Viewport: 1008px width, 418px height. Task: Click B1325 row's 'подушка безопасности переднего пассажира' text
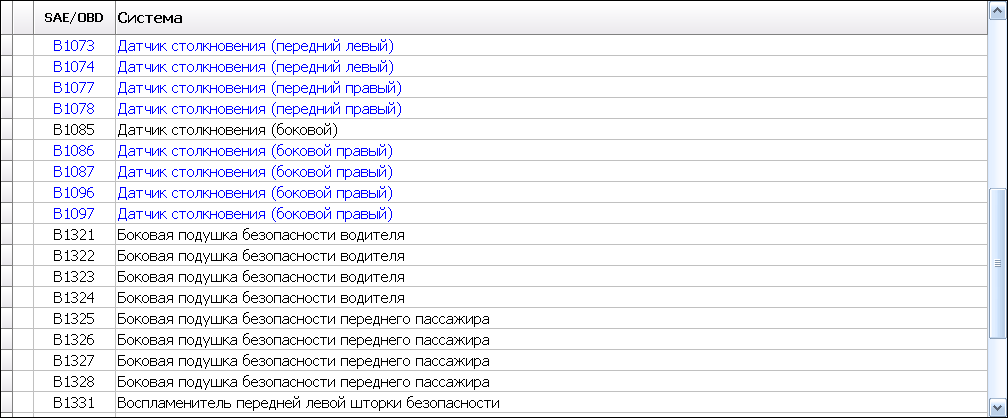point(333,320)
